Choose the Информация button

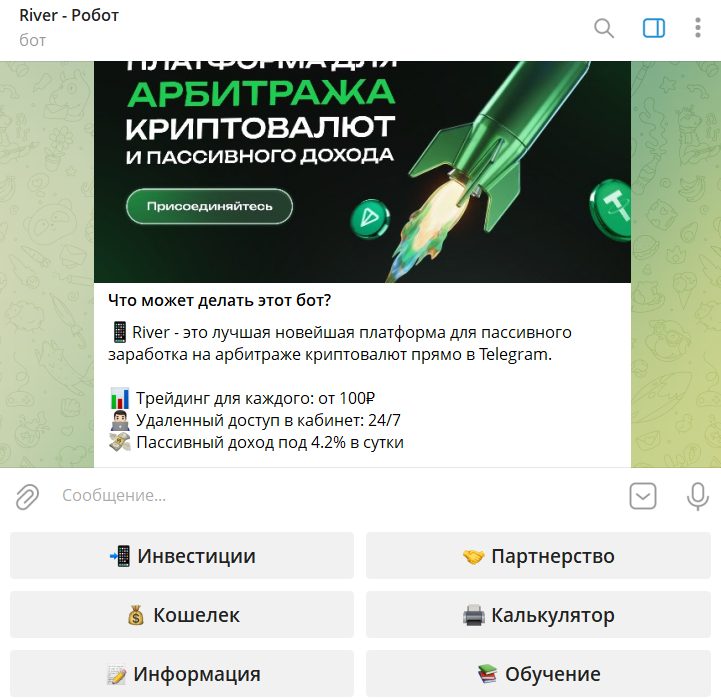pyautogui.click(x=182, y=673)
